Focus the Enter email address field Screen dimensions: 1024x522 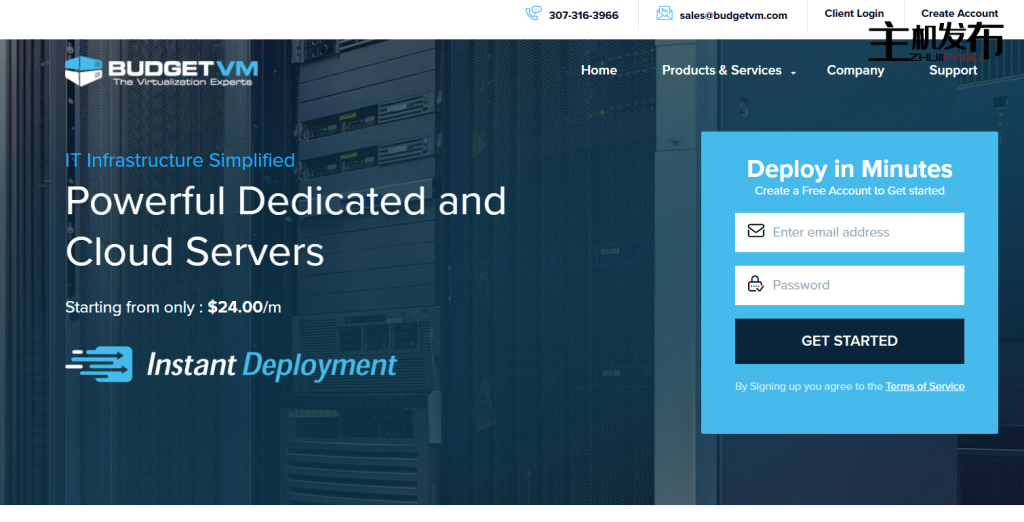(860, 232)
